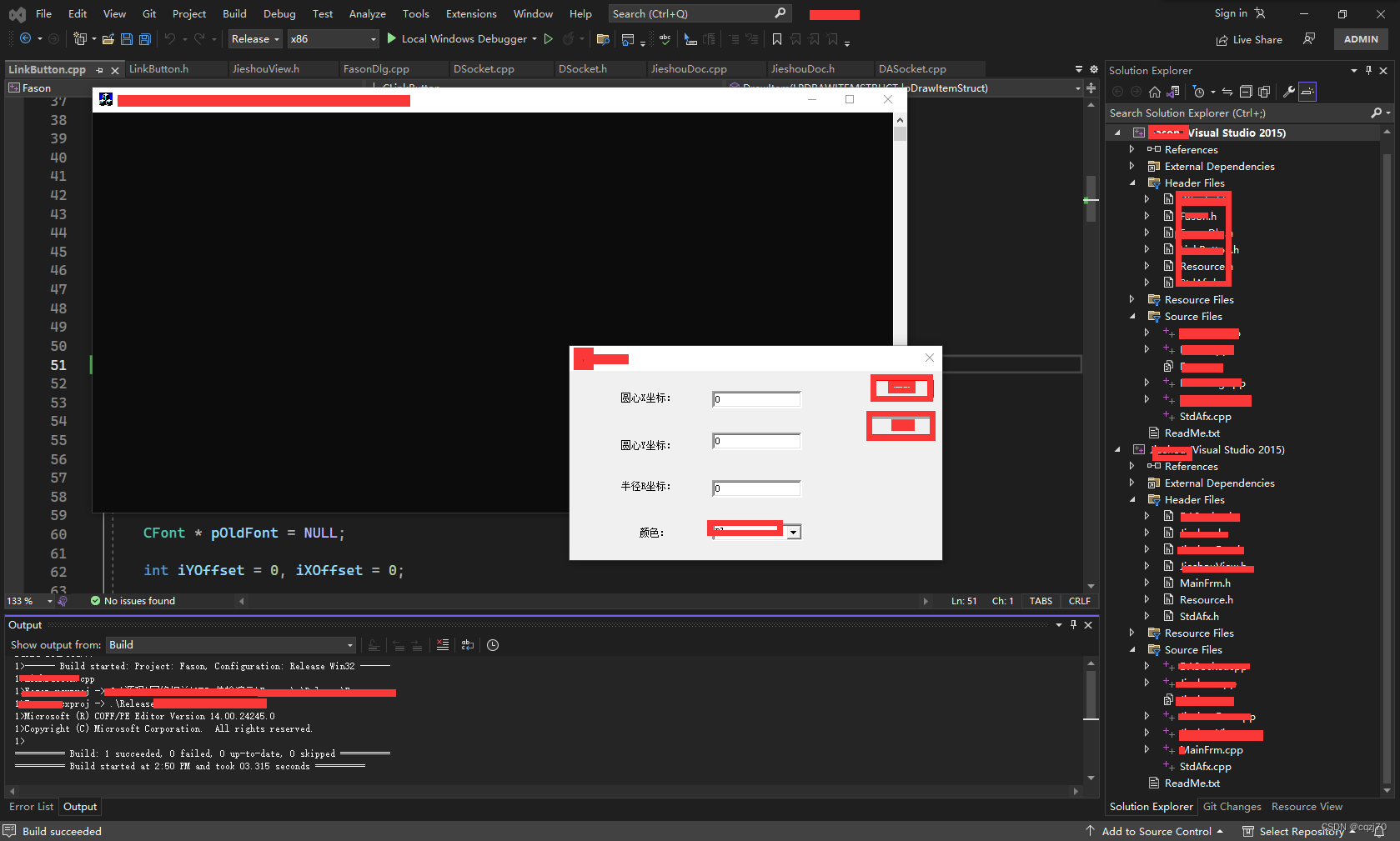
Task: Click Add to Source Control button
Action: pos(1155,831)
